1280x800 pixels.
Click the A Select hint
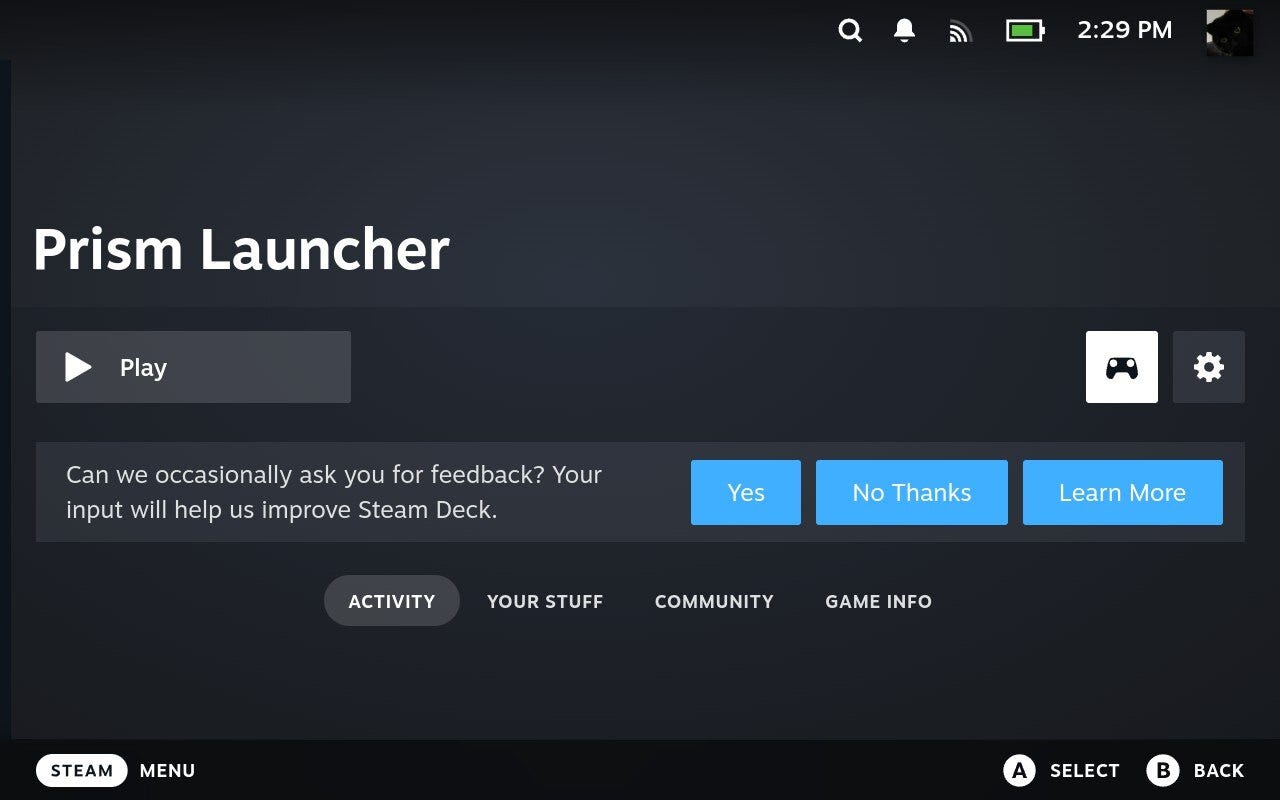point(1061,770)
